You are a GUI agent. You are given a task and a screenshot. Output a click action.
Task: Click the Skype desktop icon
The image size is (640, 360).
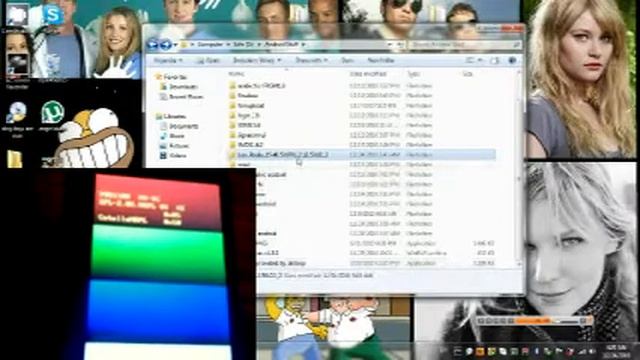[52, 15]
